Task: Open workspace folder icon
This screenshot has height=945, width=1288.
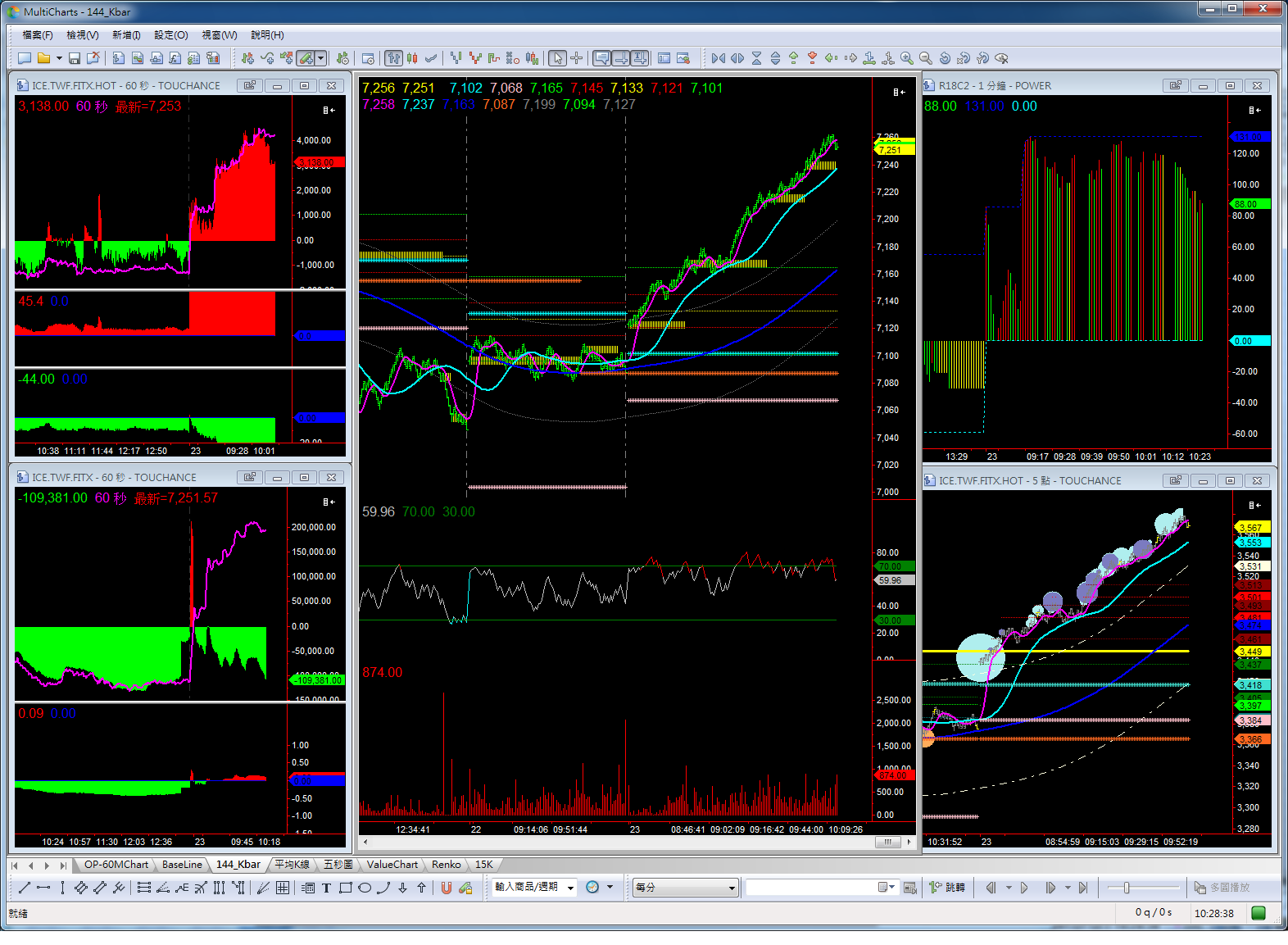Action: pos(44,58)
